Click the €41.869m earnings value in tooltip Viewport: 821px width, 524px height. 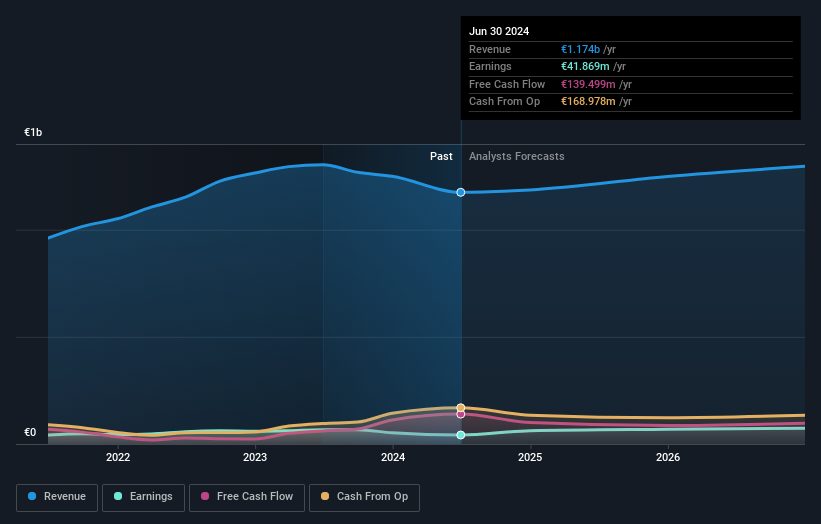pyautogui.click(x=585, y=66)
